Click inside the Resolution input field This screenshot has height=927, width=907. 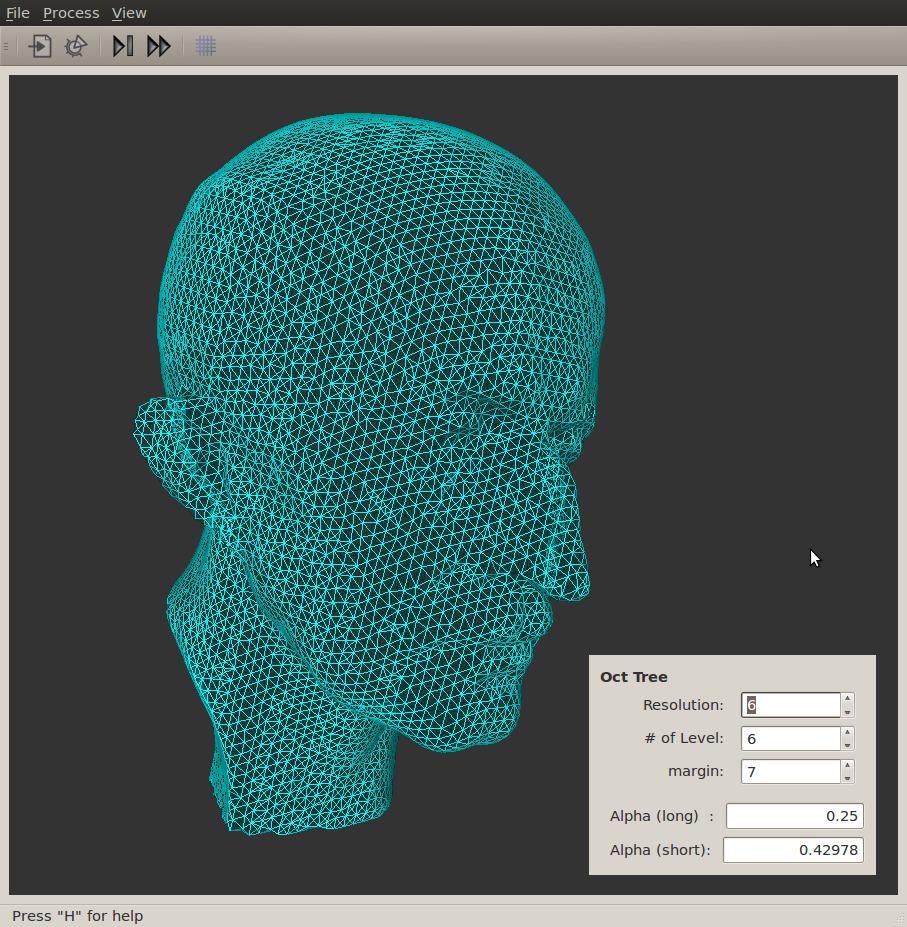tap(790, 705)
